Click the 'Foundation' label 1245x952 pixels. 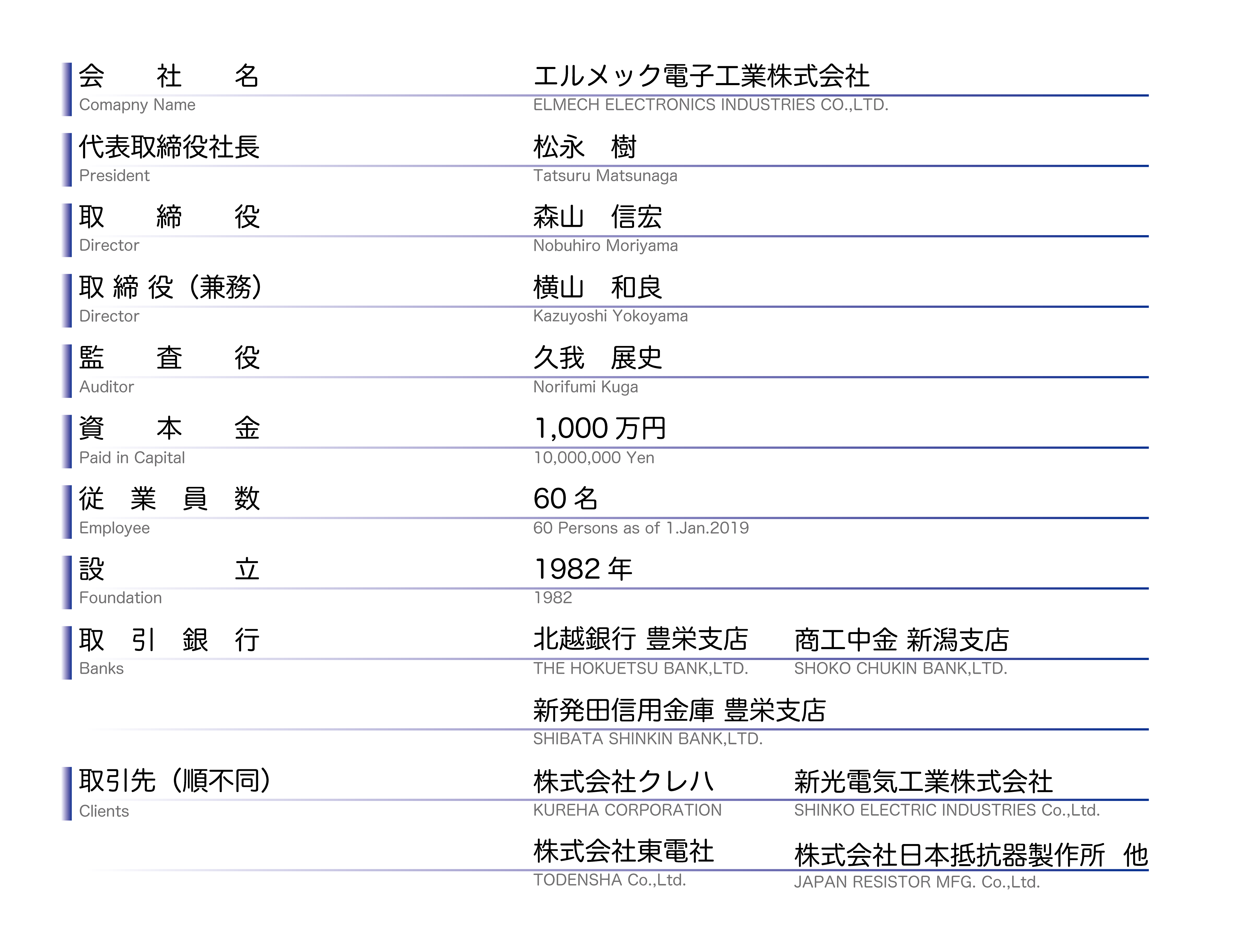120,598
